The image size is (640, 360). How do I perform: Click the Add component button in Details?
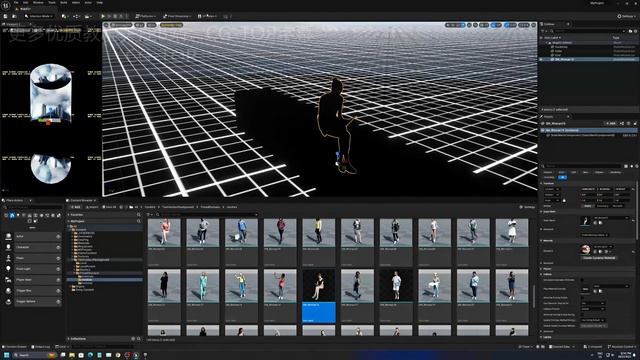click(x=611, y=123)
